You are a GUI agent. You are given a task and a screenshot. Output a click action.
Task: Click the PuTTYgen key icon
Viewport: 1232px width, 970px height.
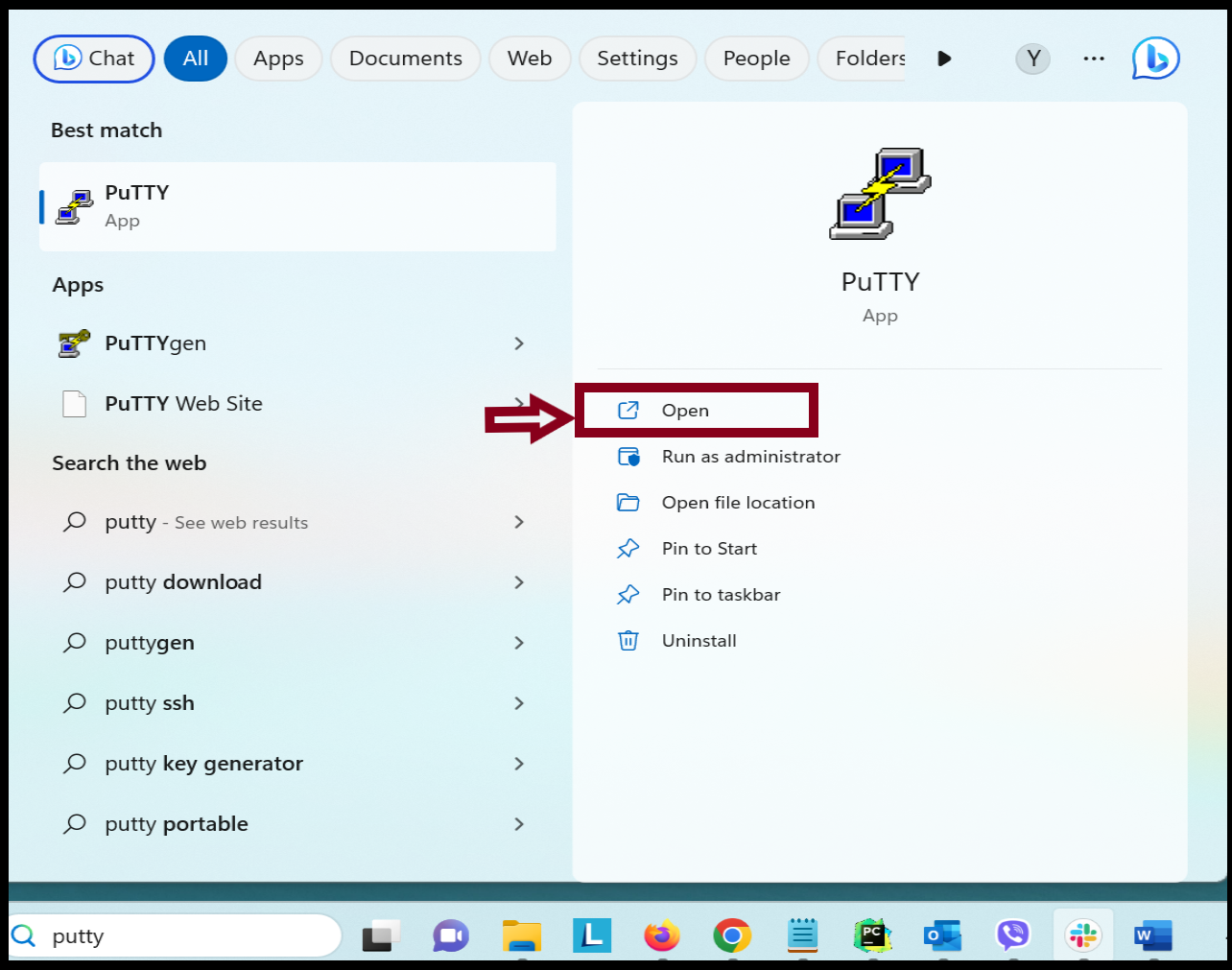[x=74, y=343]
